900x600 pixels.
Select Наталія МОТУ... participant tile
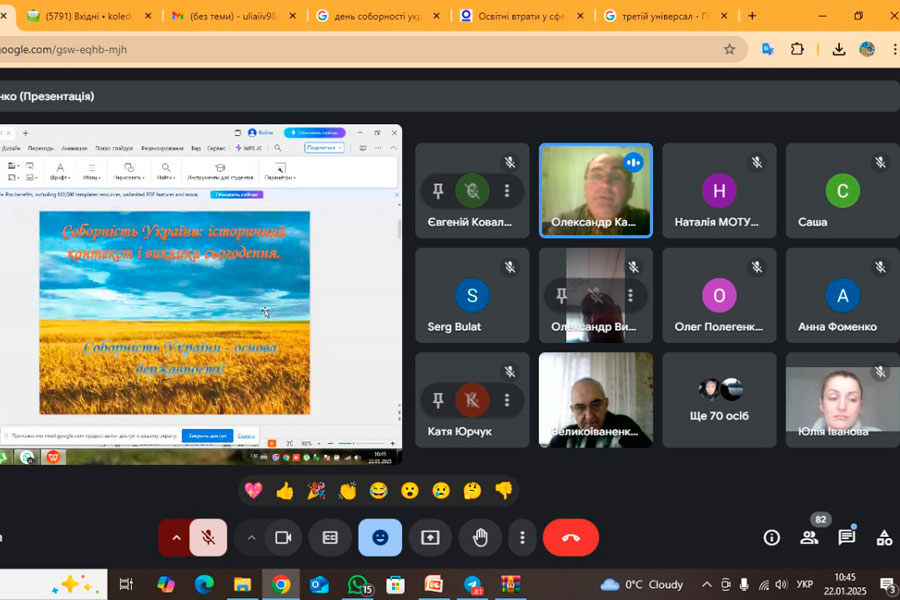pos(719,191)
